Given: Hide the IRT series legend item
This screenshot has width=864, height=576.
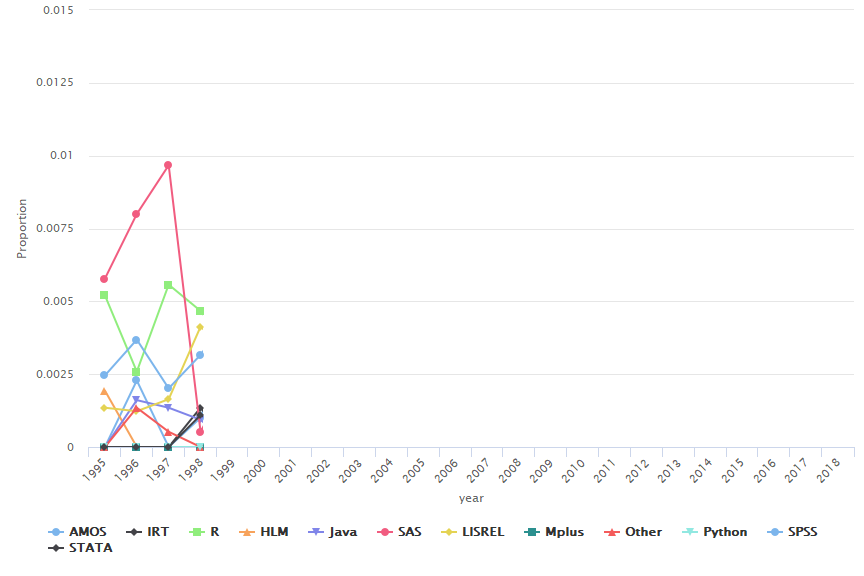Looking at the screenshot, I should [157, 532].
